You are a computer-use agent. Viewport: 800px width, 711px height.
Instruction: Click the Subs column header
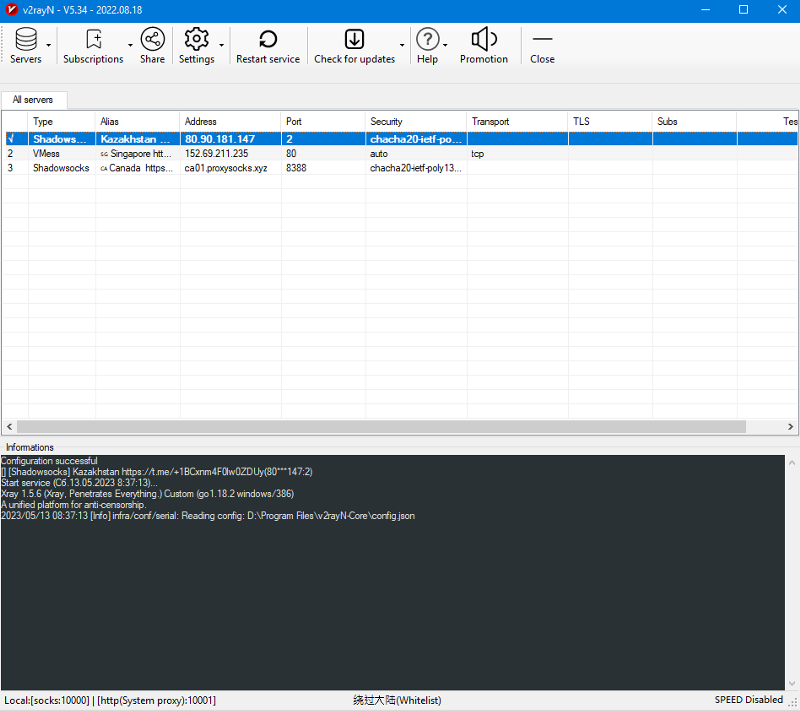pos(694,121)
